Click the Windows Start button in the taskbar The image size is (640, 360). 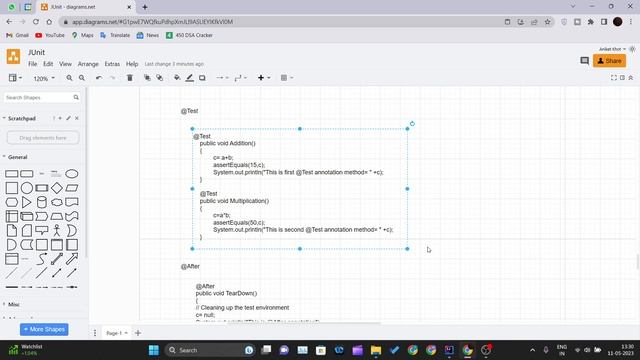(154, 350)
